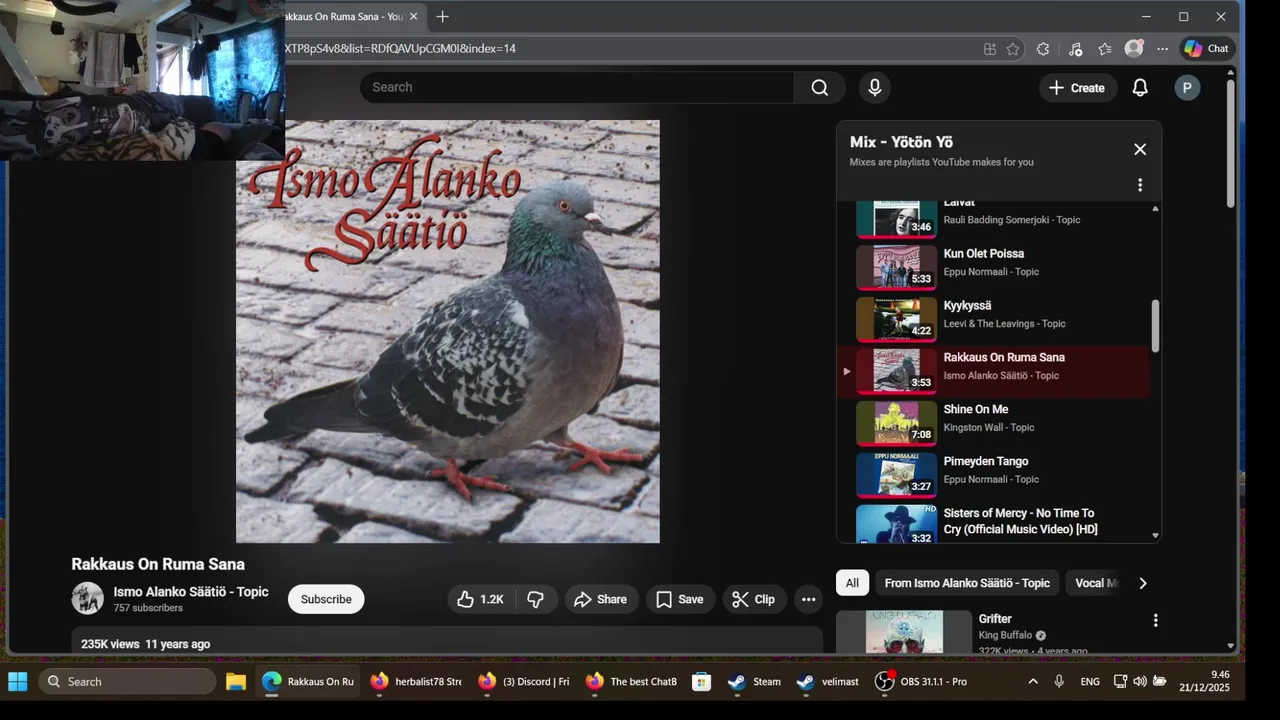Open Edge favorites list icon

tap(1105, 48)
